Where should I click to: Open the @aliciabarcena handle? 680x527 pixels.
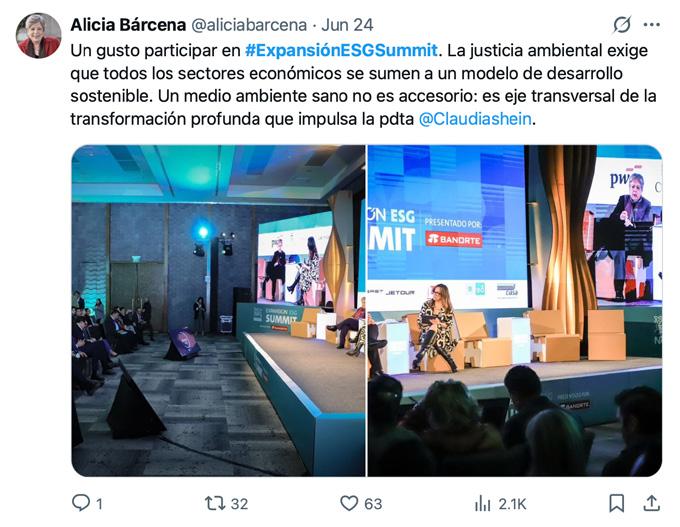pyautogui.click(x=249, y=25)
